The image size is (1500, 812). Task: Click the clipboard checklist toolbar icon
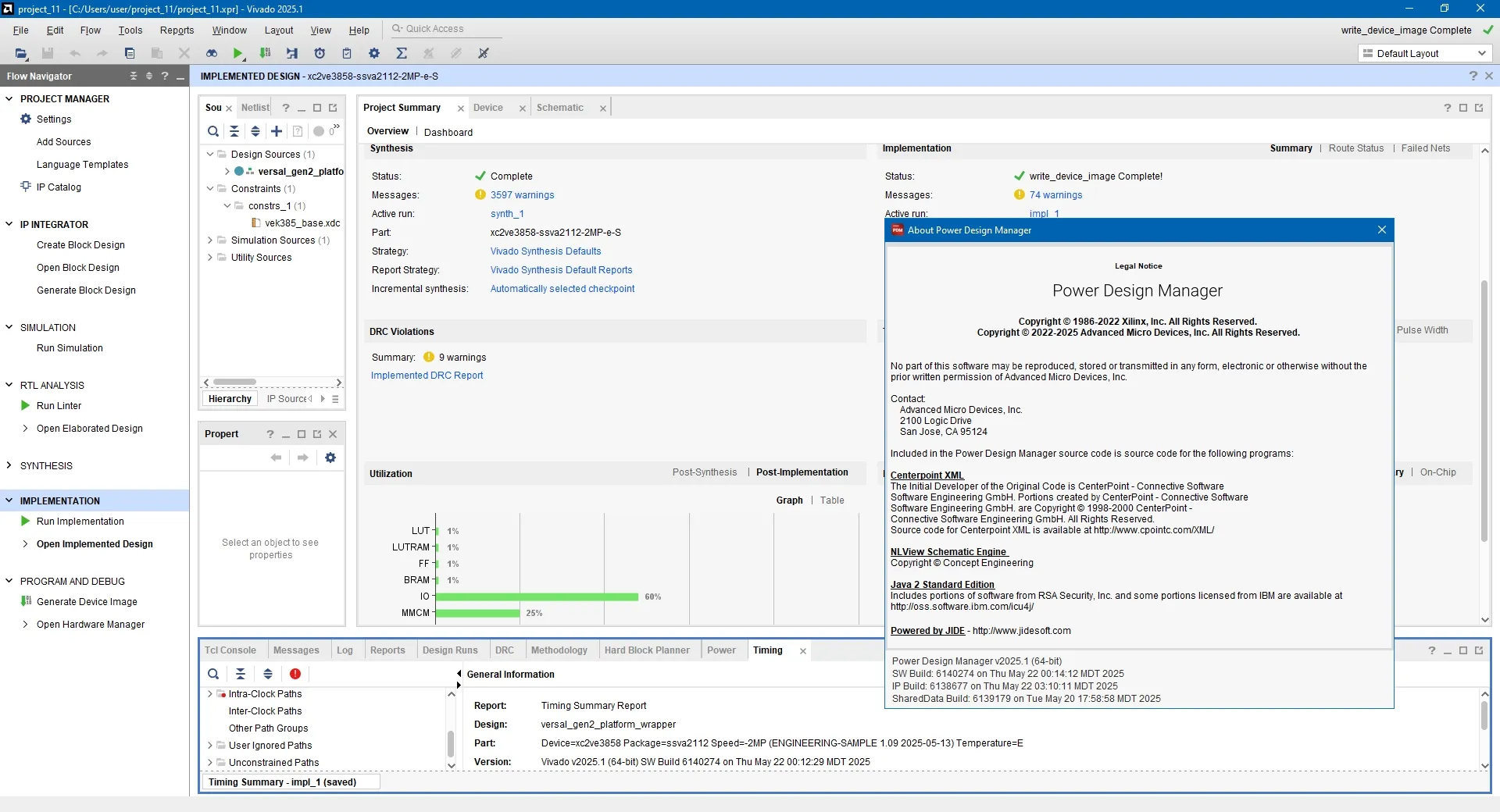[347, 53]
